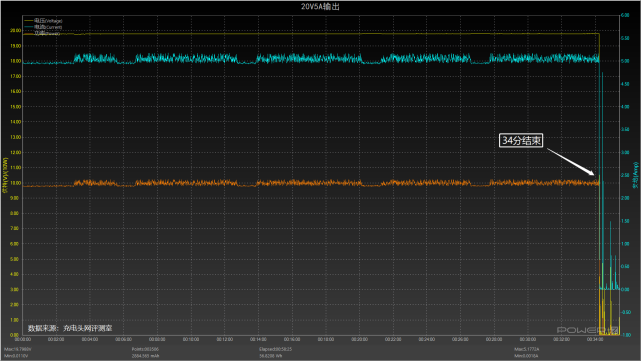Click the 10.00 left axis label
641x361 pixels.
coord(15,183)
